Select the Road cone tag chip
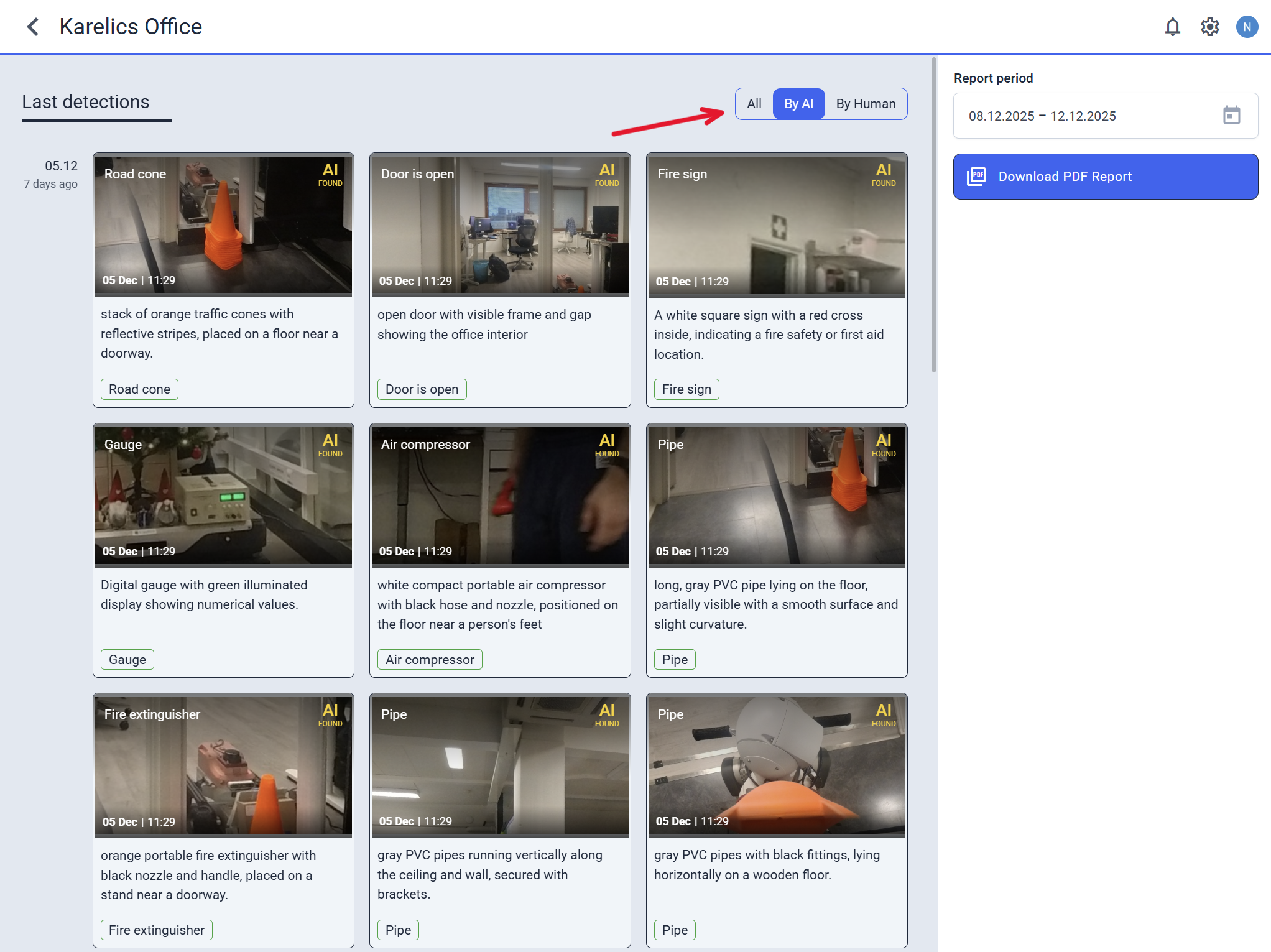The image size is (1271, 952). (x=139, y=389)
